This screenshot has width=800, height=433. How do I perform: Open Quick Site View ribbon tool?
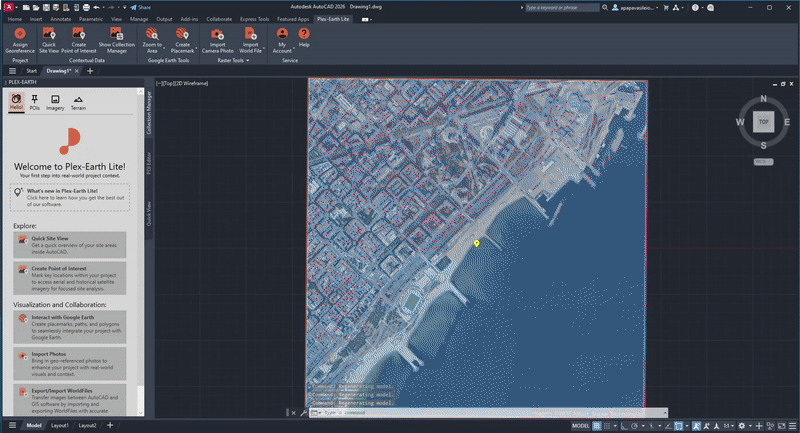coord(49,40)
